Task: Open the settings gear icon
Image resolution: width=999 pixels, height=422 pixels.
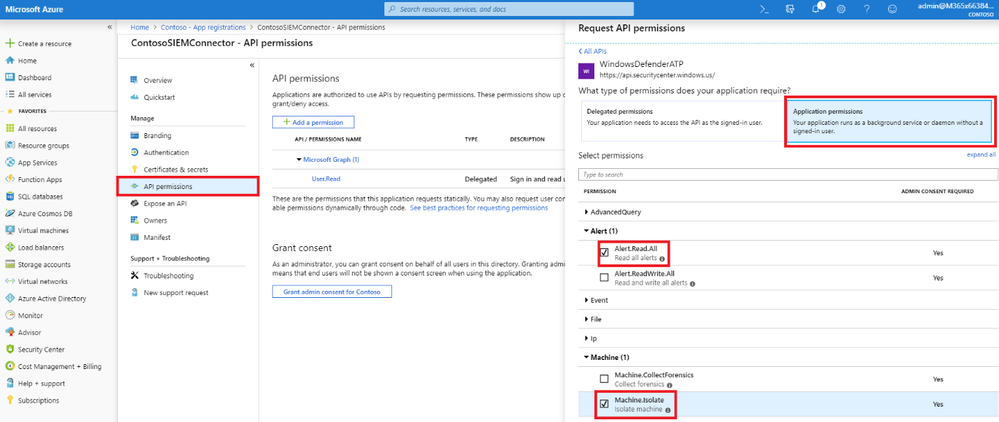Action: 841,9
